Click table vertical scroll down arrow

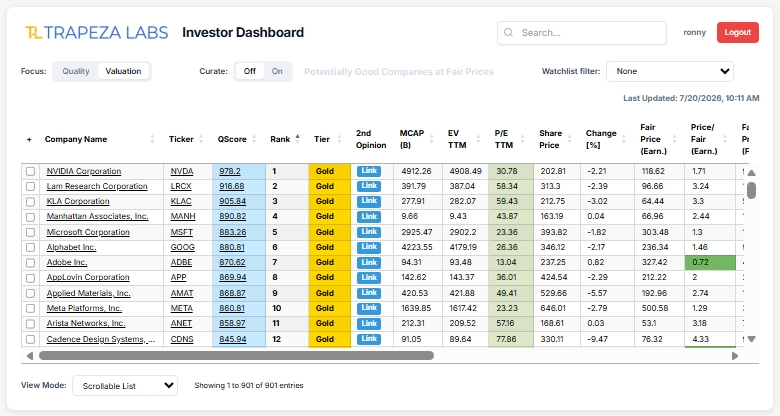pos(752,339)
